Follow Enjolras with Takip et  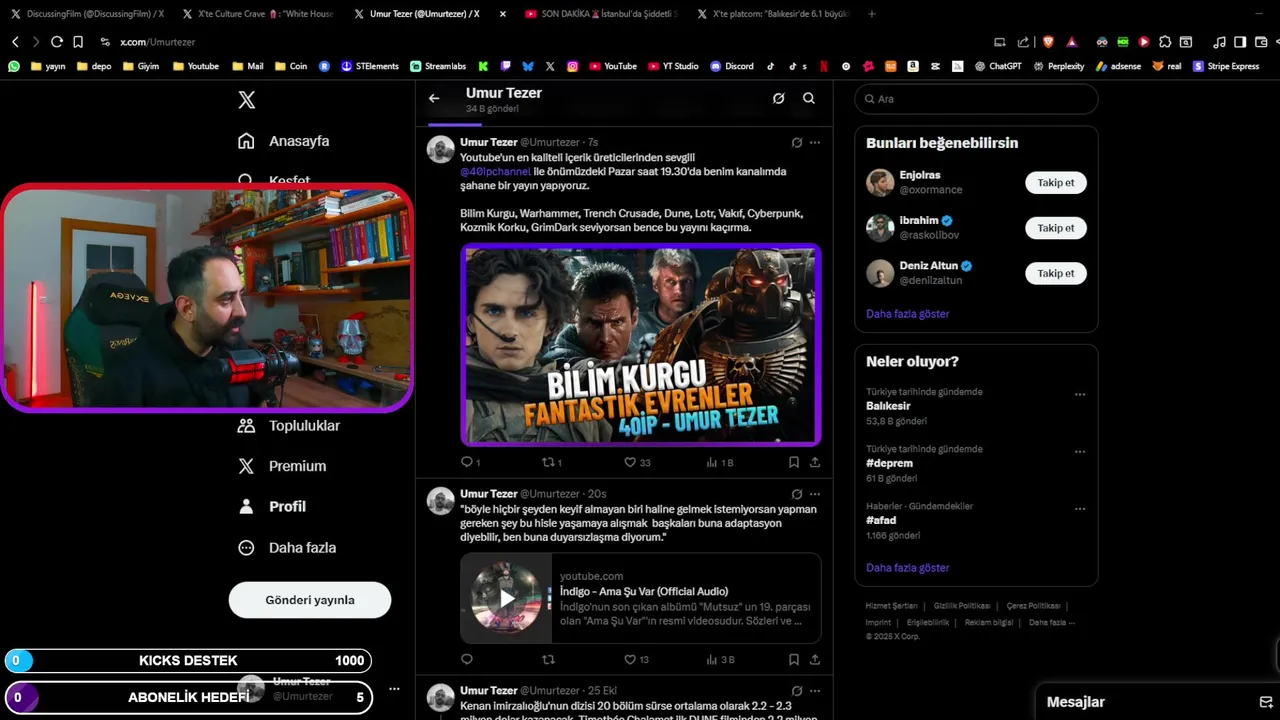1056,183
